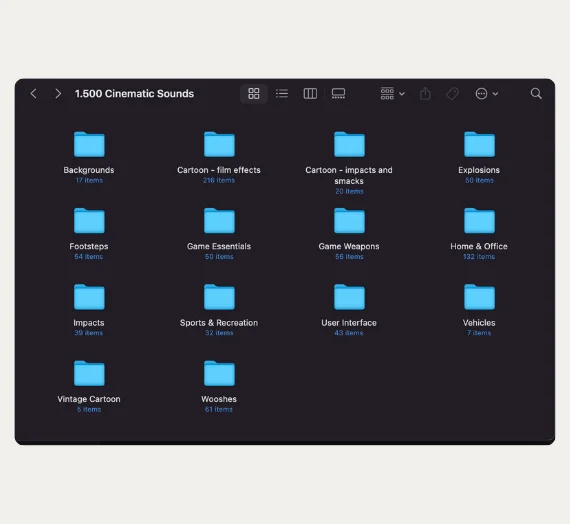Go back with the left chevron
Screen dimensions: 570x524
coord(33,94)
